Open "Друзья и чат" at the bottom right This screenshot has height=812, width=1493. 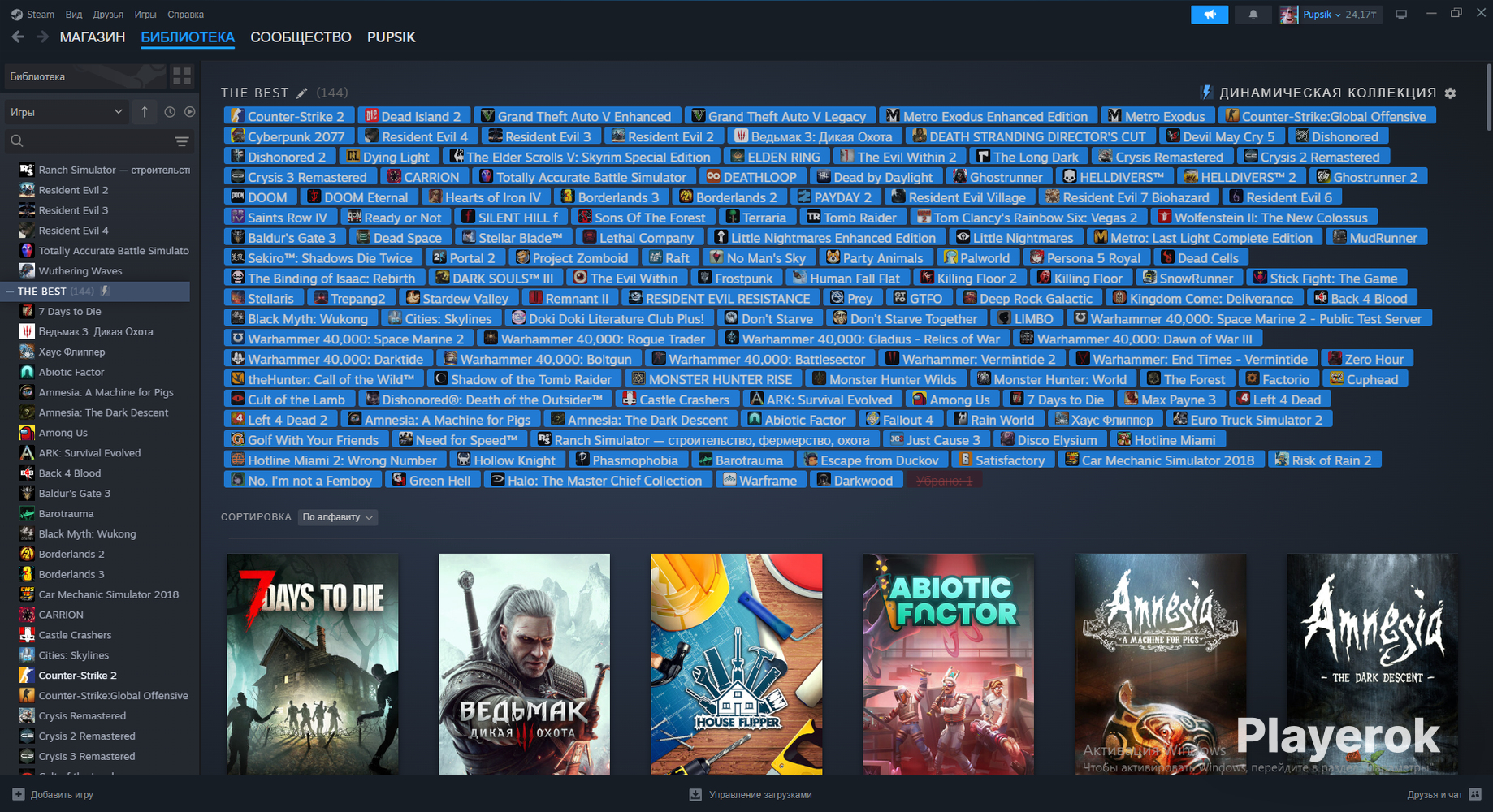1444,795
